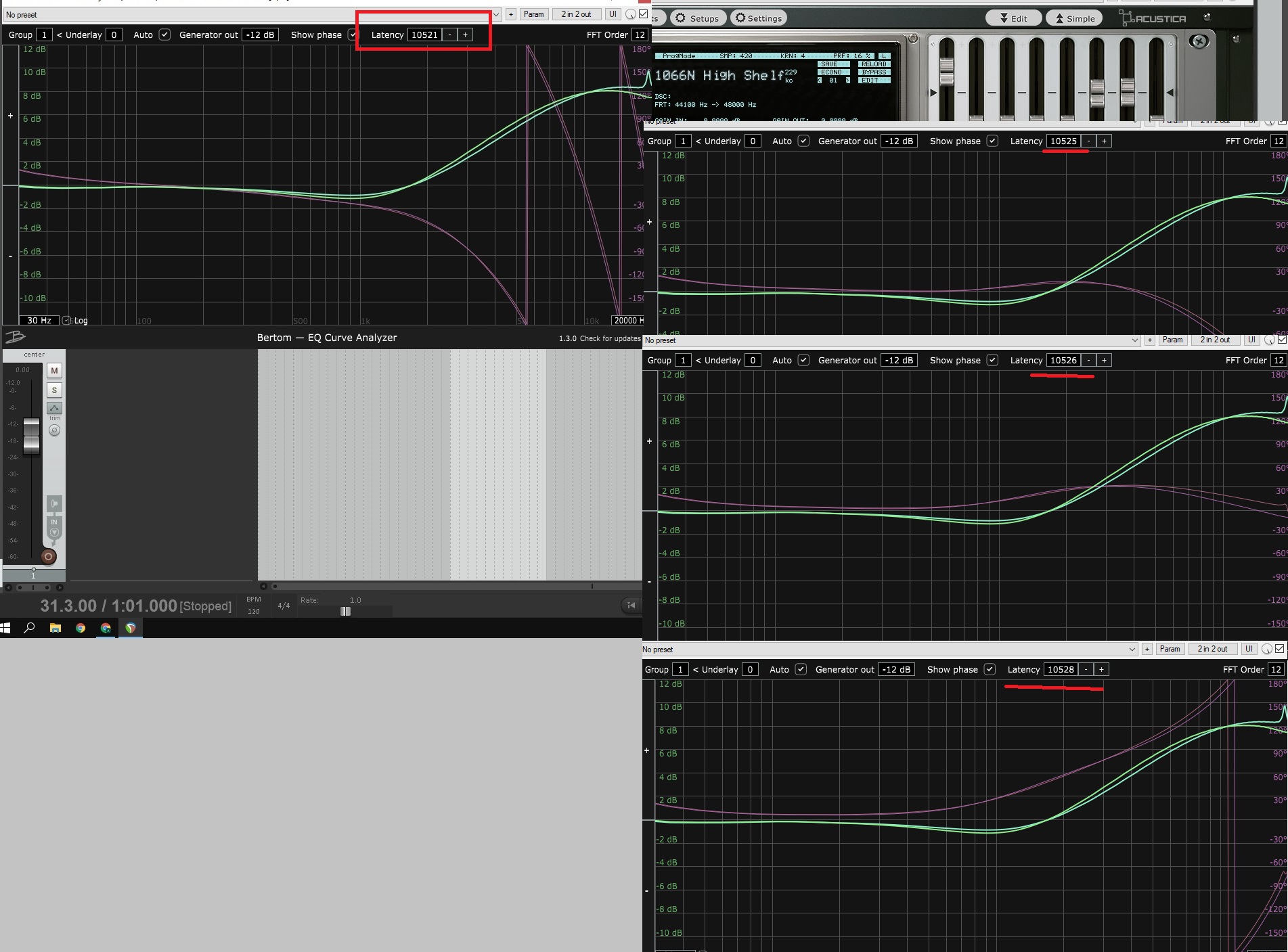The image size is (1288, 952).
Task: Open the No preset dropdown in latency 10521 window
Action: pos(252,14)
